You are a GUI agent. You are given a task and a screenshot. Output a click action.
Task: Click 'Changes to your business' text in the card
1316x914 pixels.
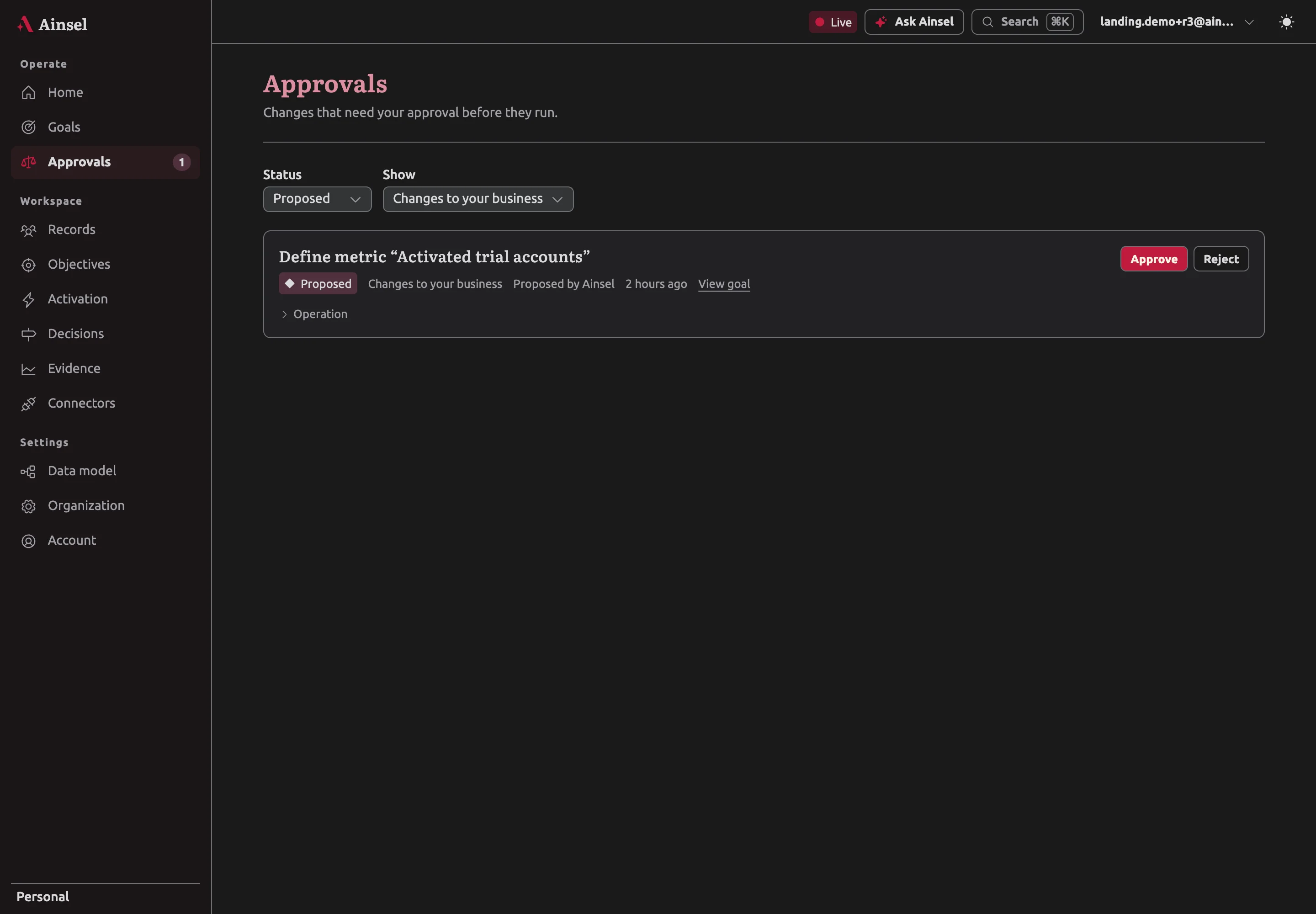435,283
